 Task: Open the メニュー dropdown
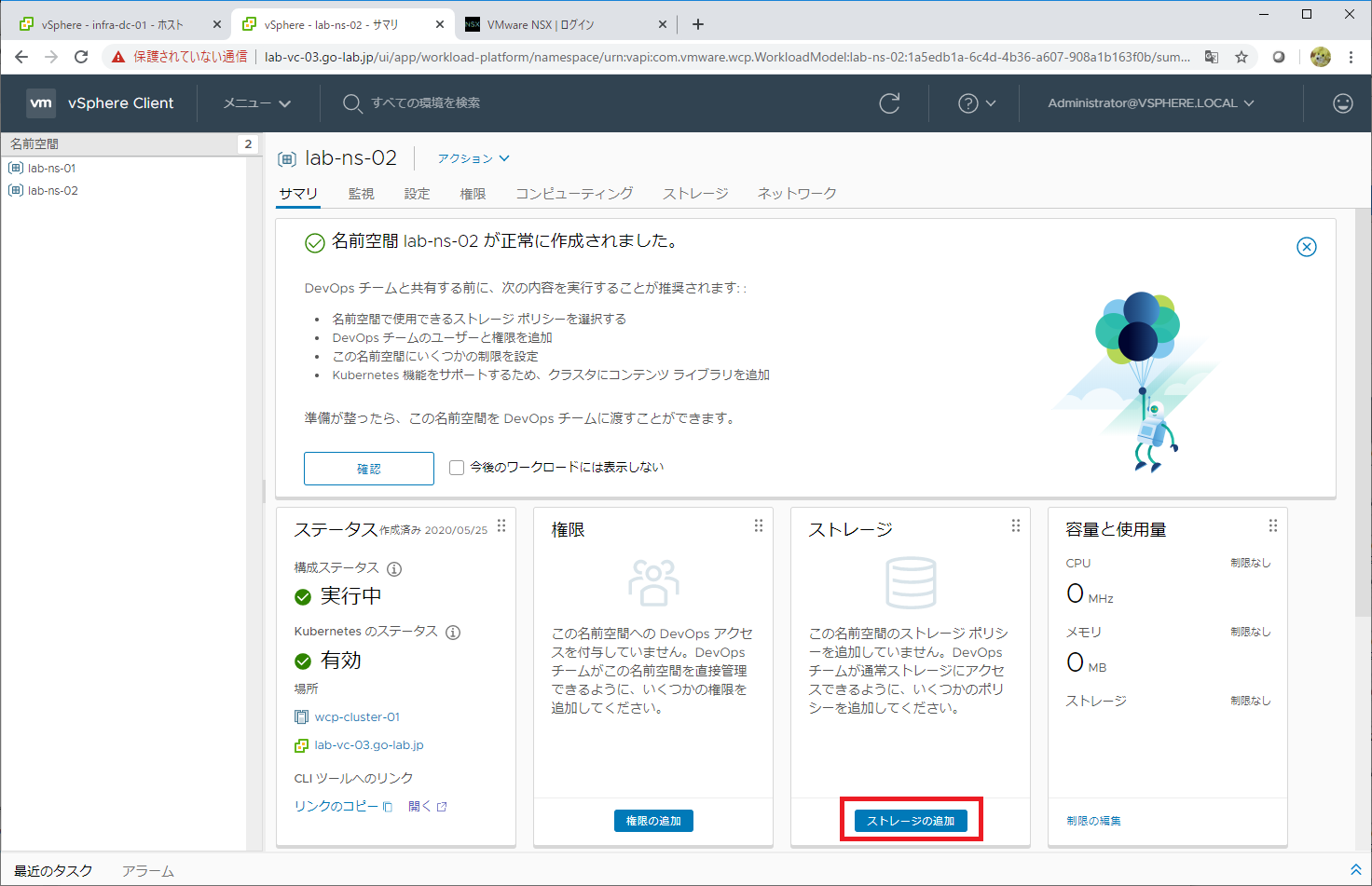coord(257,103)
